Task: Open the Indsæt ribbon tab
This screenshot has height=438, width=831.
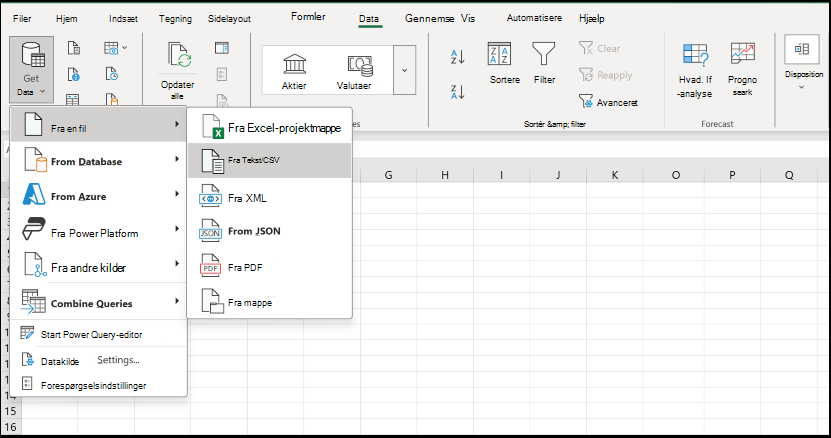Action: (123, 19)
